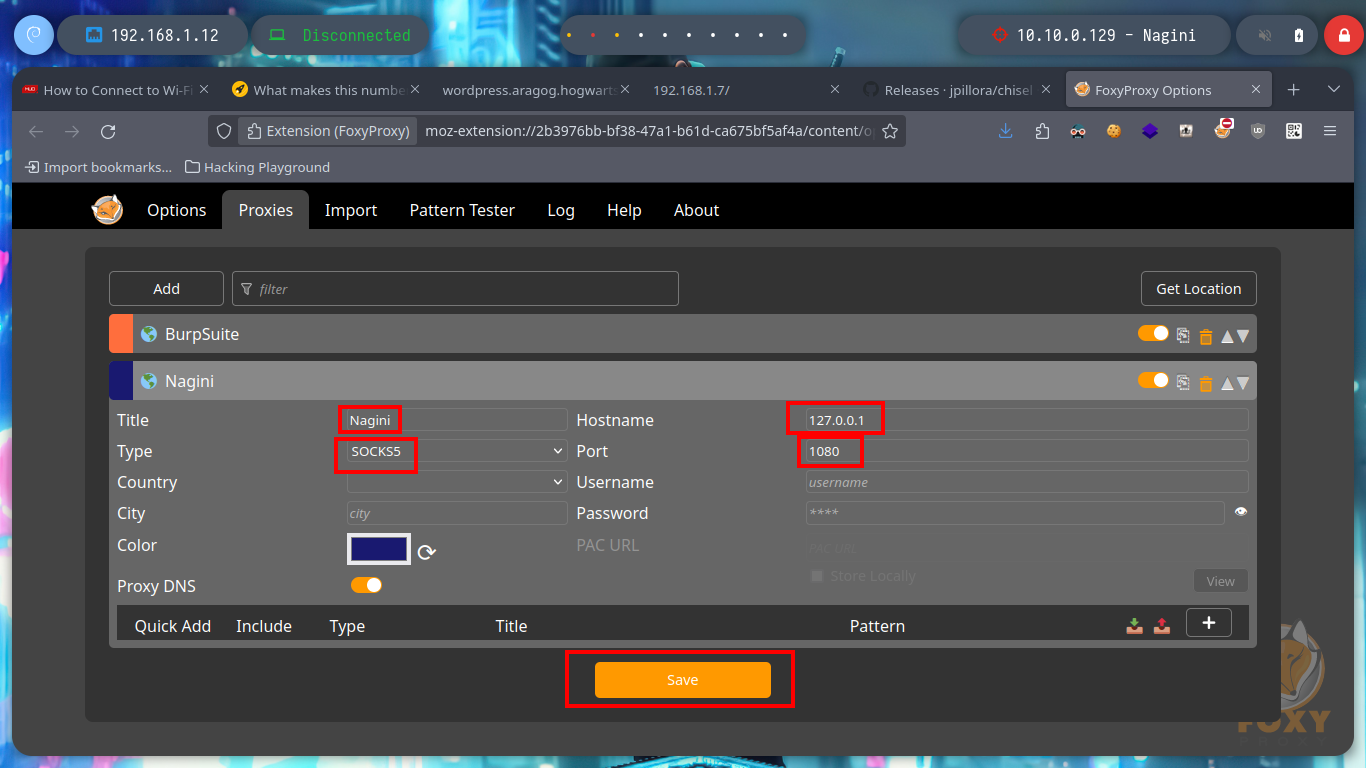Screen dimensions: 1366x768
Task: Select the Proxies tab
Action: click(x=266, y=210)
